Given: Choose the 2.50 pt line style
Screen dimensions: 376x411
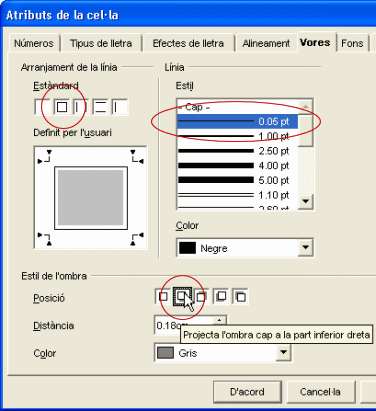Looking at the screenshot, I should tap(237, 151).
